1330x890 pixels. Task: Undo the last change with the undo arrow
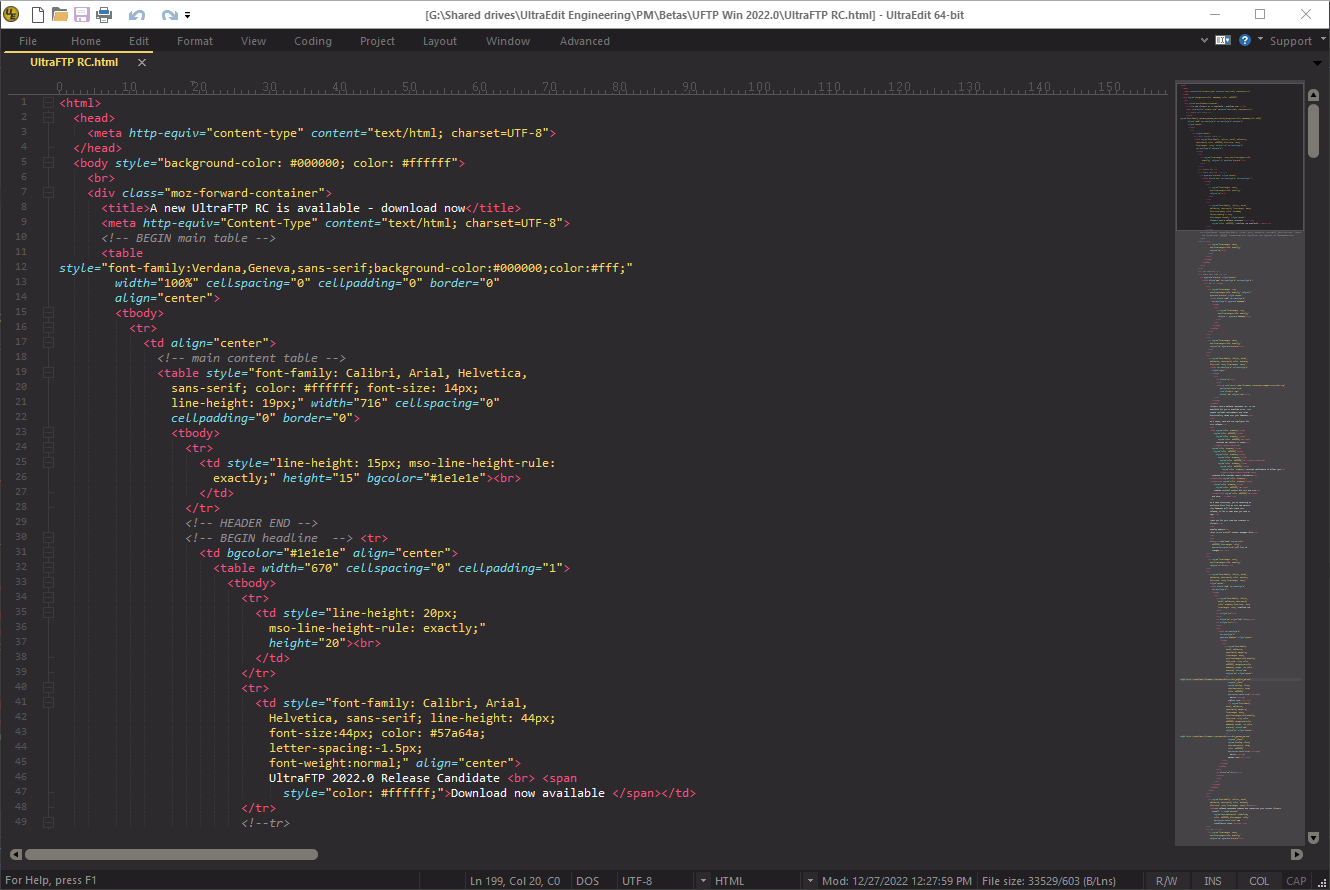pos(137,15)
